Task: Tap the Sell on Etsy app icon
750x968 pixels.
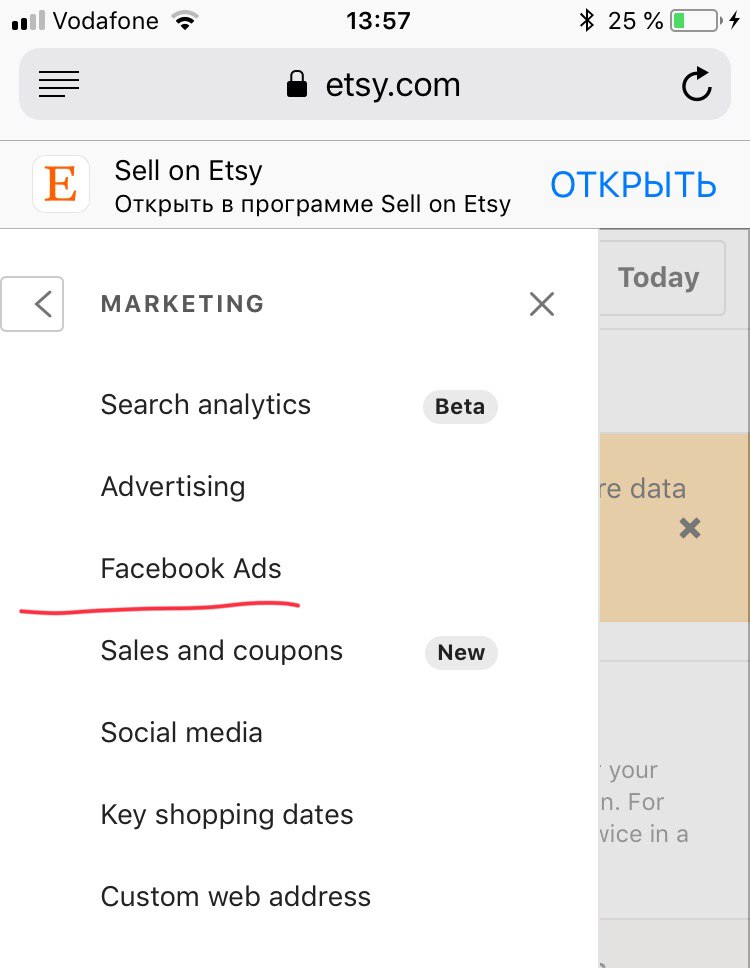Action: point(61,184)
